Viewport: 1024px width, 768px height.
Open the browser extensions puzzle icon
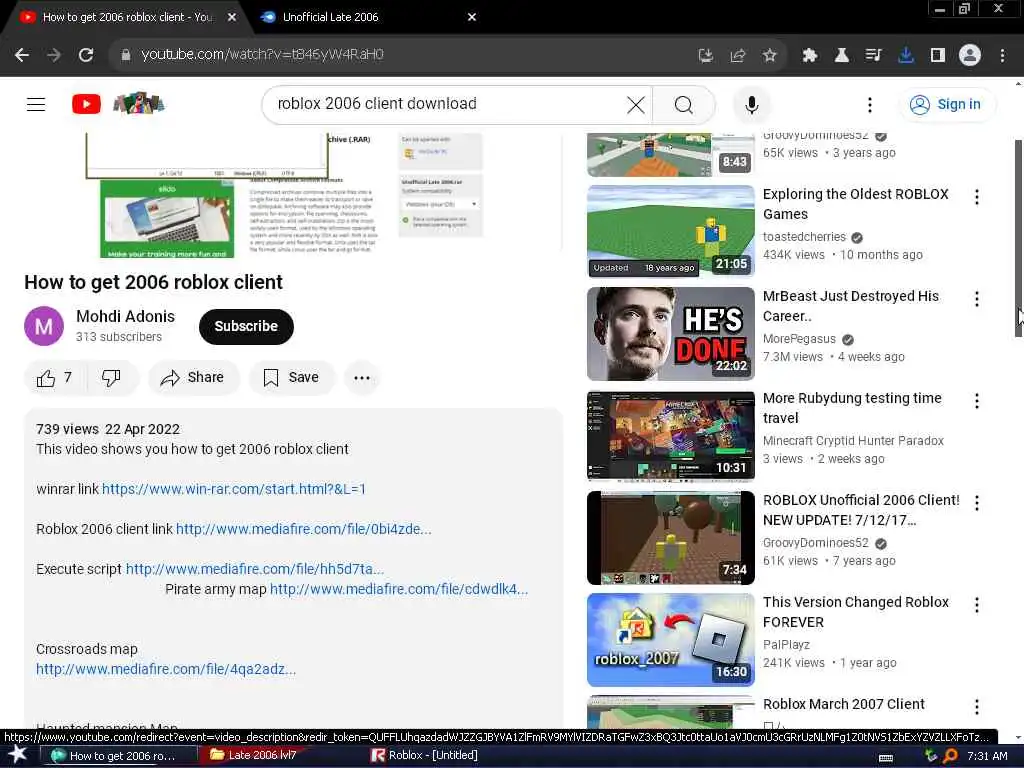tap(810, 56)
